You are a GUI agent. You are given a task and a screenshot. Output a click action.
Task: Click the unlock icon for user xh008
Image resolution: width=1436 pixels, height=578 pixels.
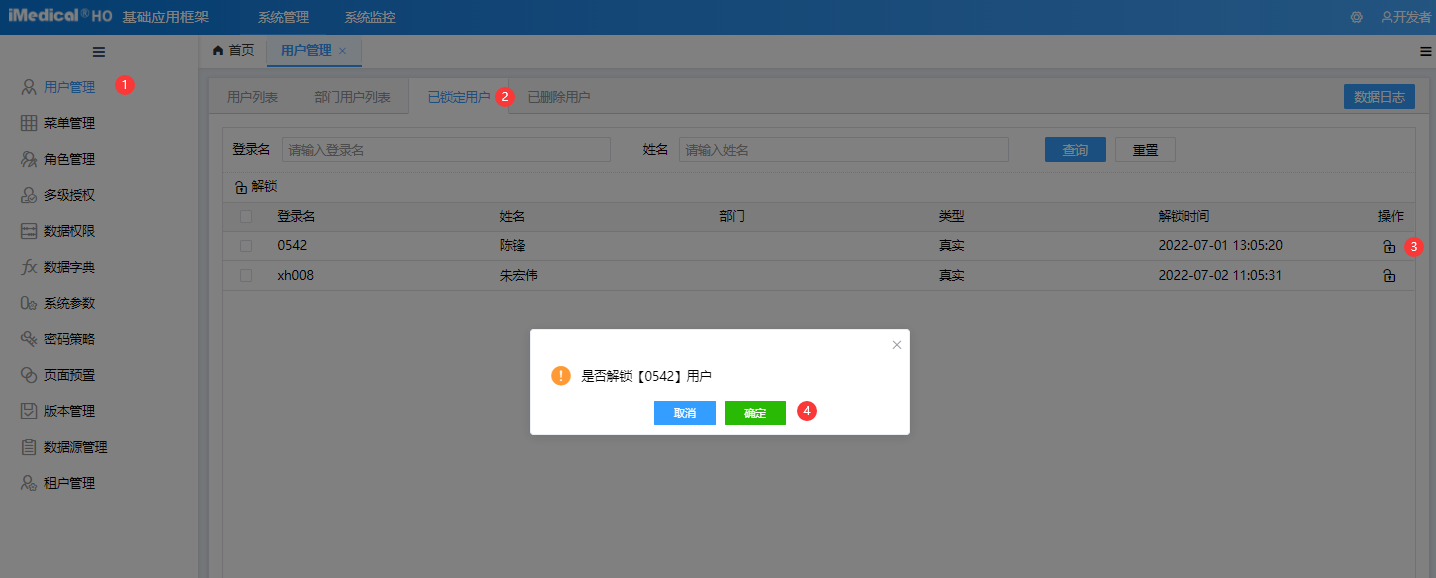click(1389, 275)
